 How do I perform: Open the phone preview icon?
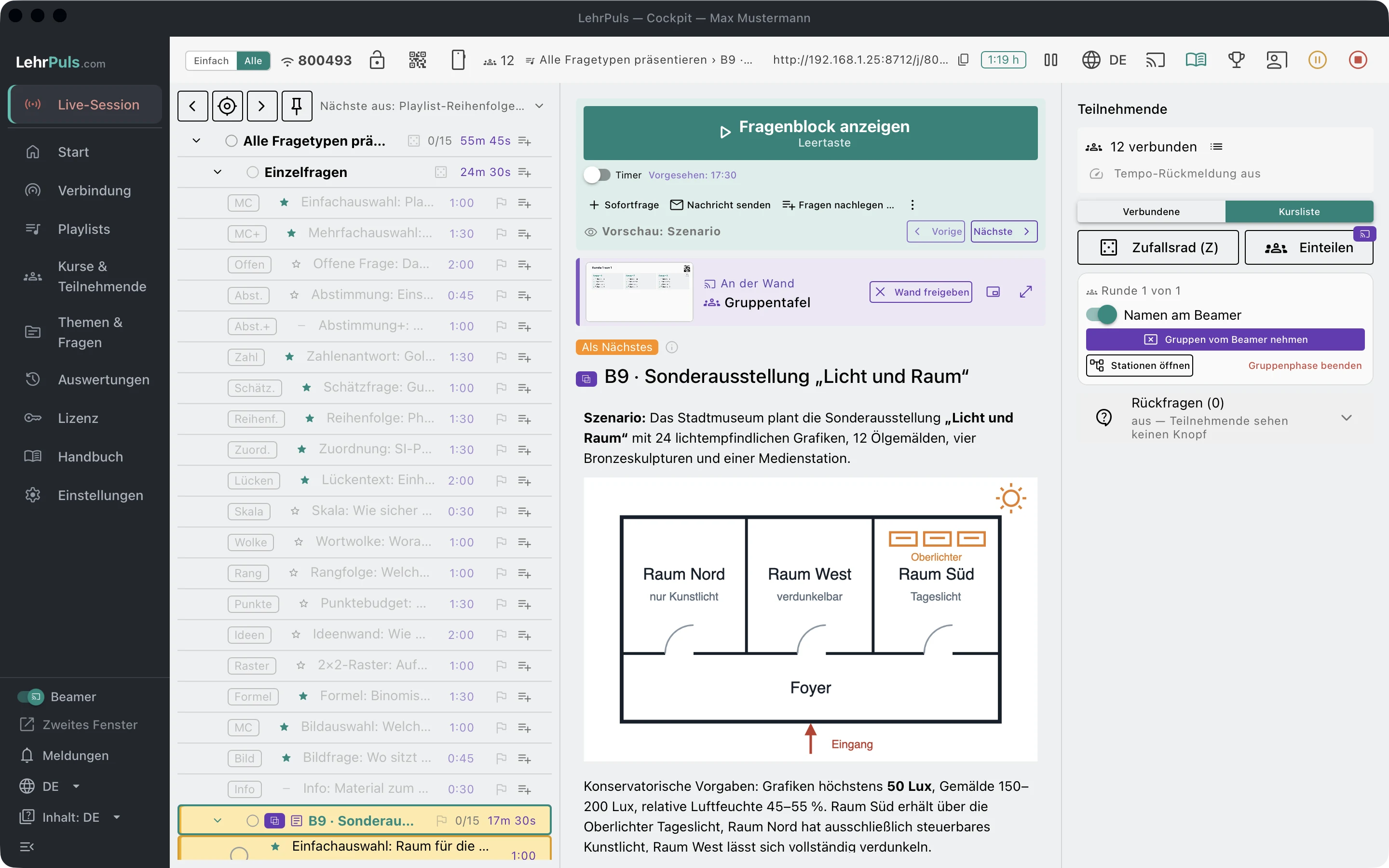pos(458,60)
